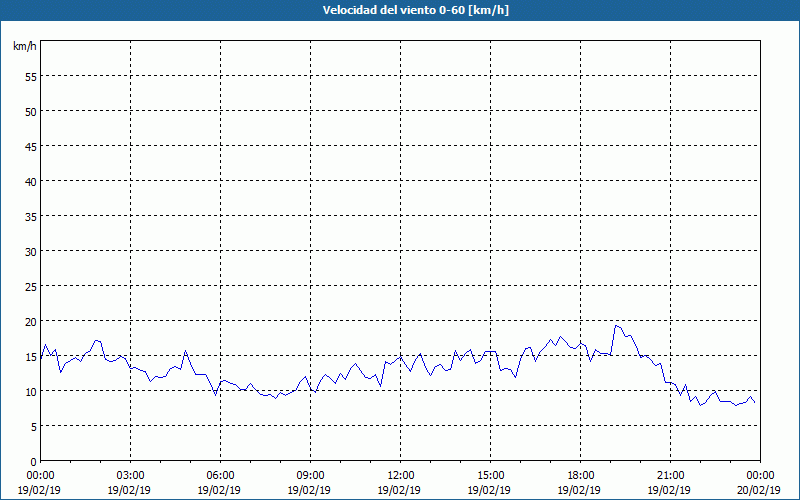Click the chart title 'Velocidad del viento 0-60 [km/h]'
The height and width of the screenshot is (500, 800).
coord(415,10)
